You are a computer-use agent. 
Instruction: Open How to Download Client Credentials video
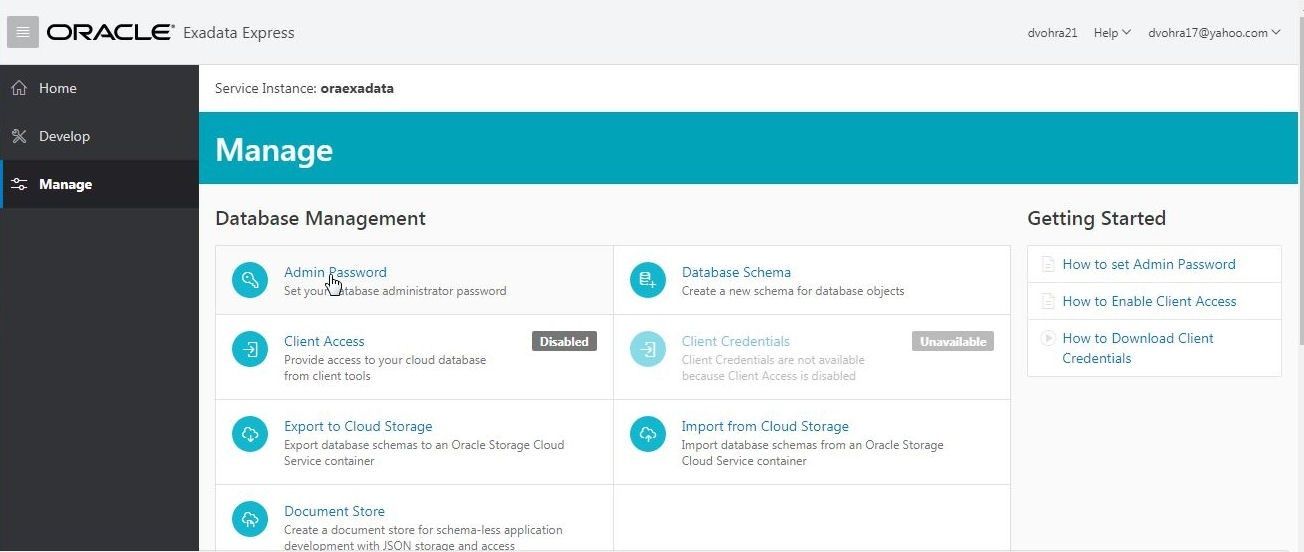pos(1138,348)
